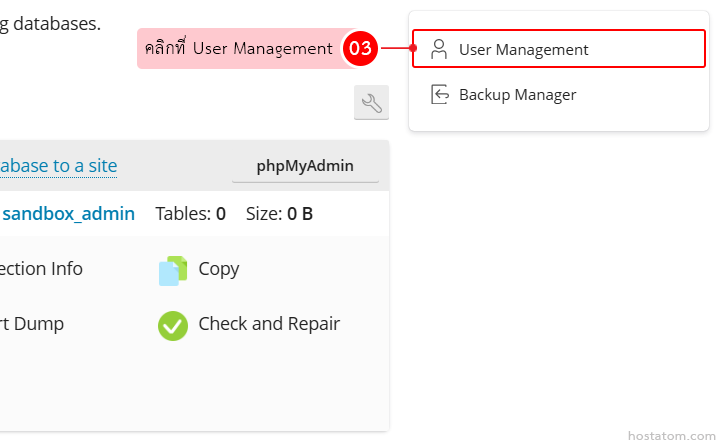Click the Tables: 0 count
720x444 pixels.
point(190,213)
